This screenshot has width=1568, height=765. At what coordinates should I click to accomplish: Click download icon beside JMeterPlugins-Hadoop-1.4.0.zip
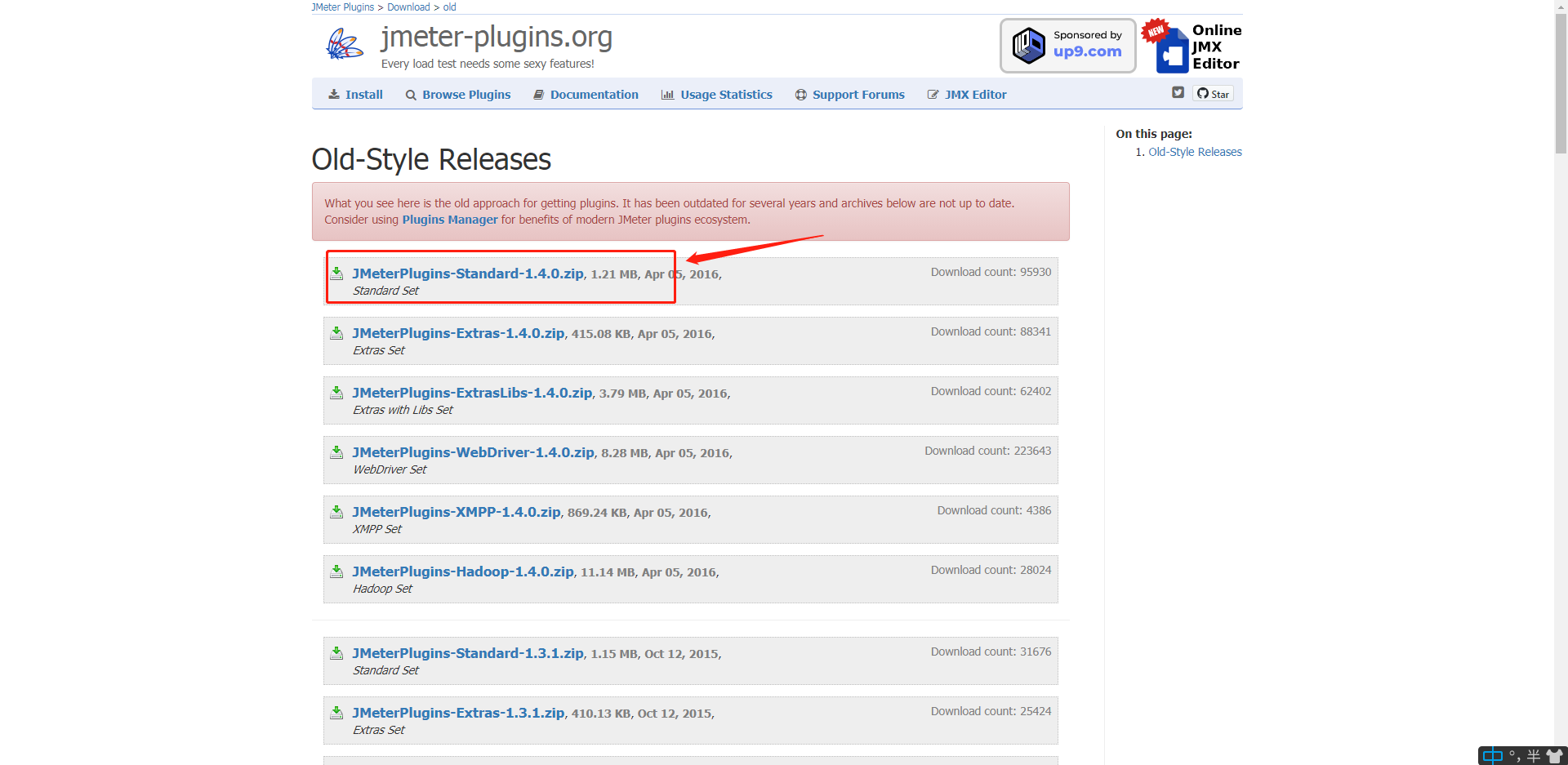coord(336,572)
